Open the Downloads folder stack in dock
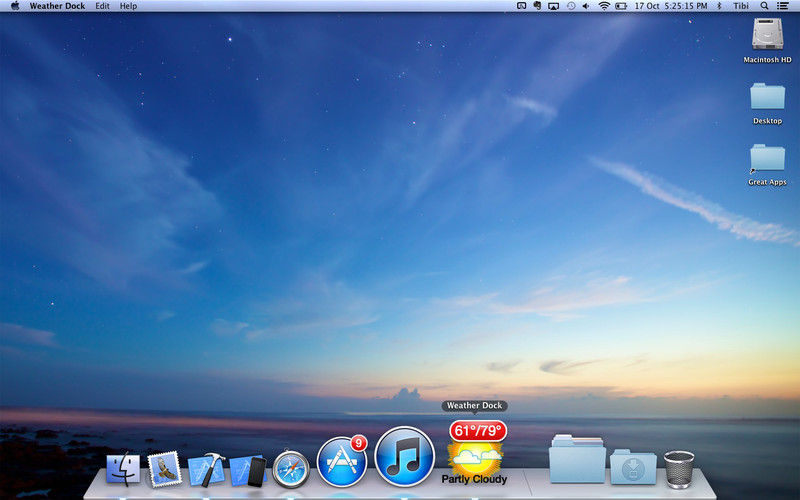800x500 pixels. pos(633,467)
